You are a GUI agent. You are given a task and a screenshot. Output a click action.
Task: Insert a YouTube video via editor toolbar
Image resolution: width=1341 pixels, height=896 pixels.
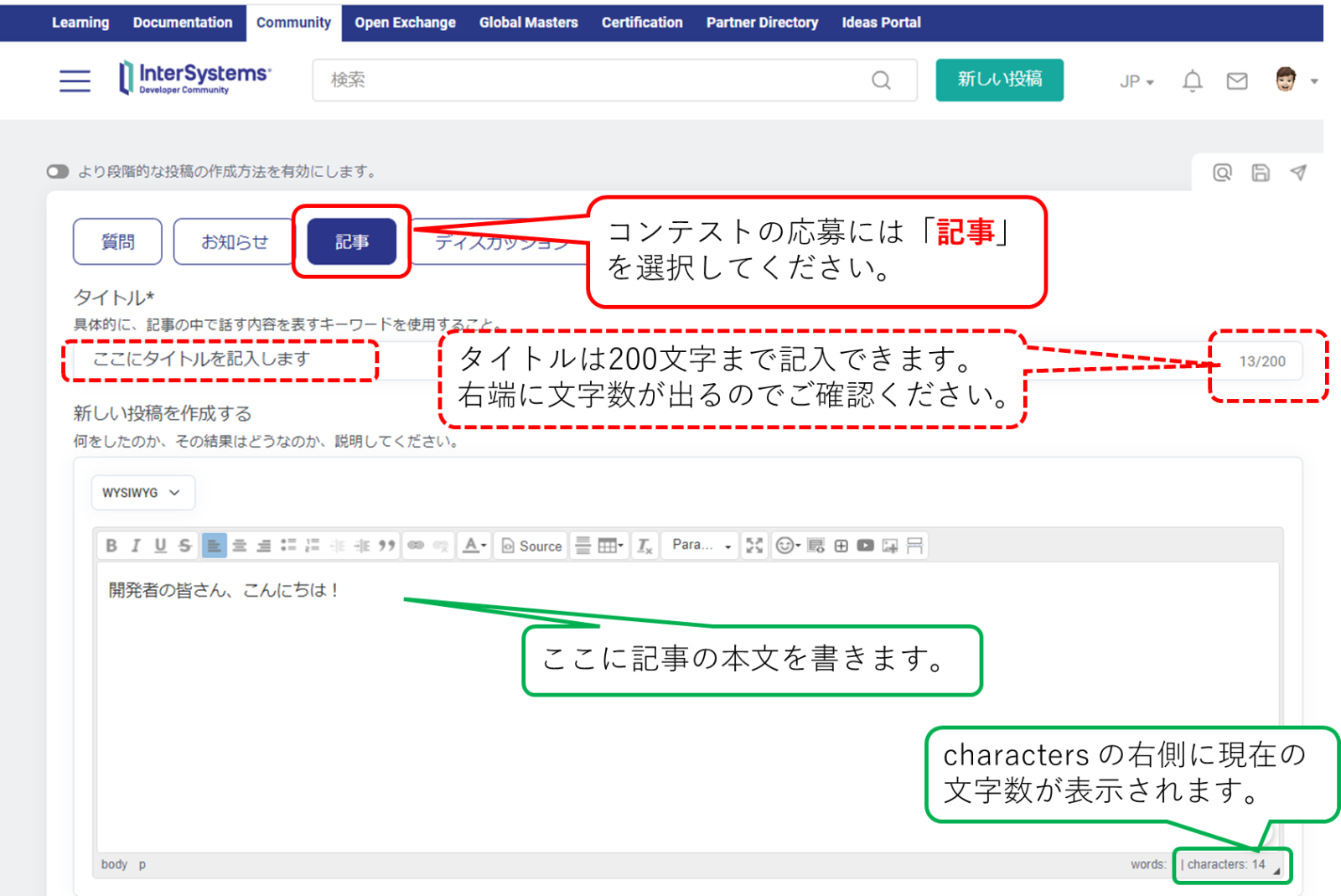click(865, 546)
